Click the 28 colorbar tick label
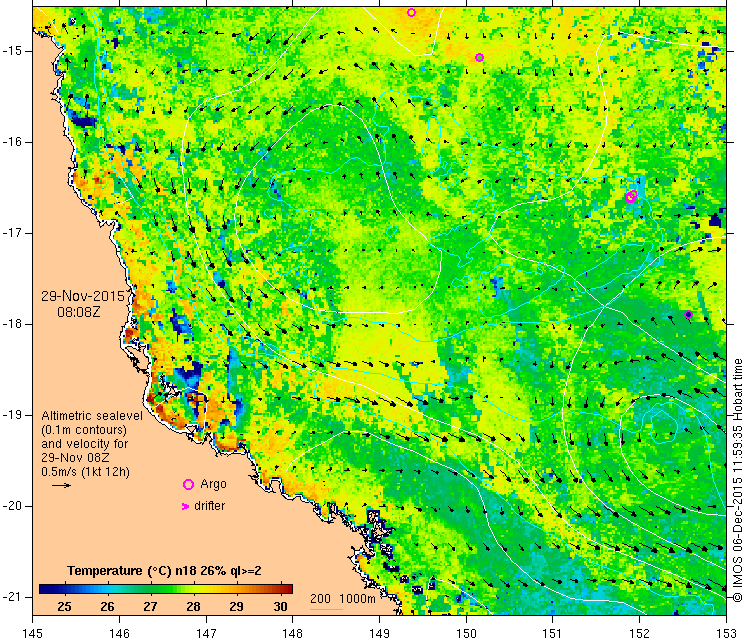This screenshot has height=640, width=750. [193, 607]
